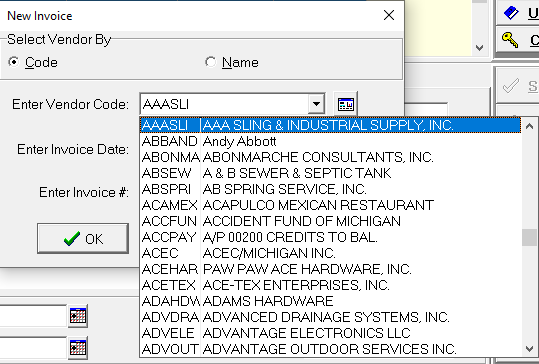
Task: Confirm with the OK button
Action: tap(83, 239)
